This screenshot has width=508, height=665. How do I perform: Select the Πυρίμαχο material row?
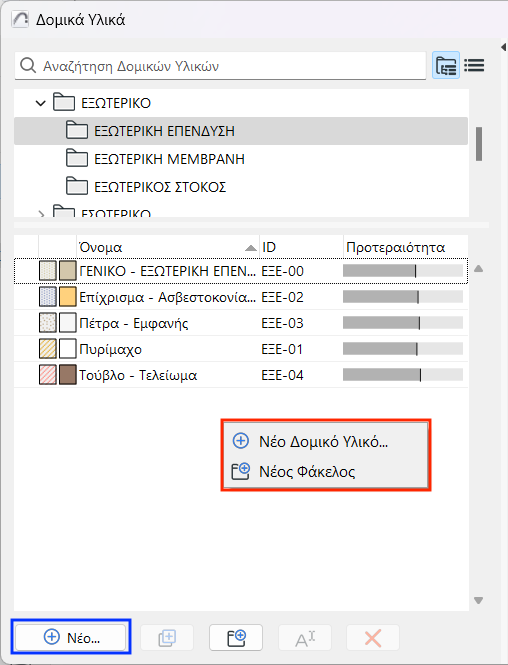tap(241, 349)
